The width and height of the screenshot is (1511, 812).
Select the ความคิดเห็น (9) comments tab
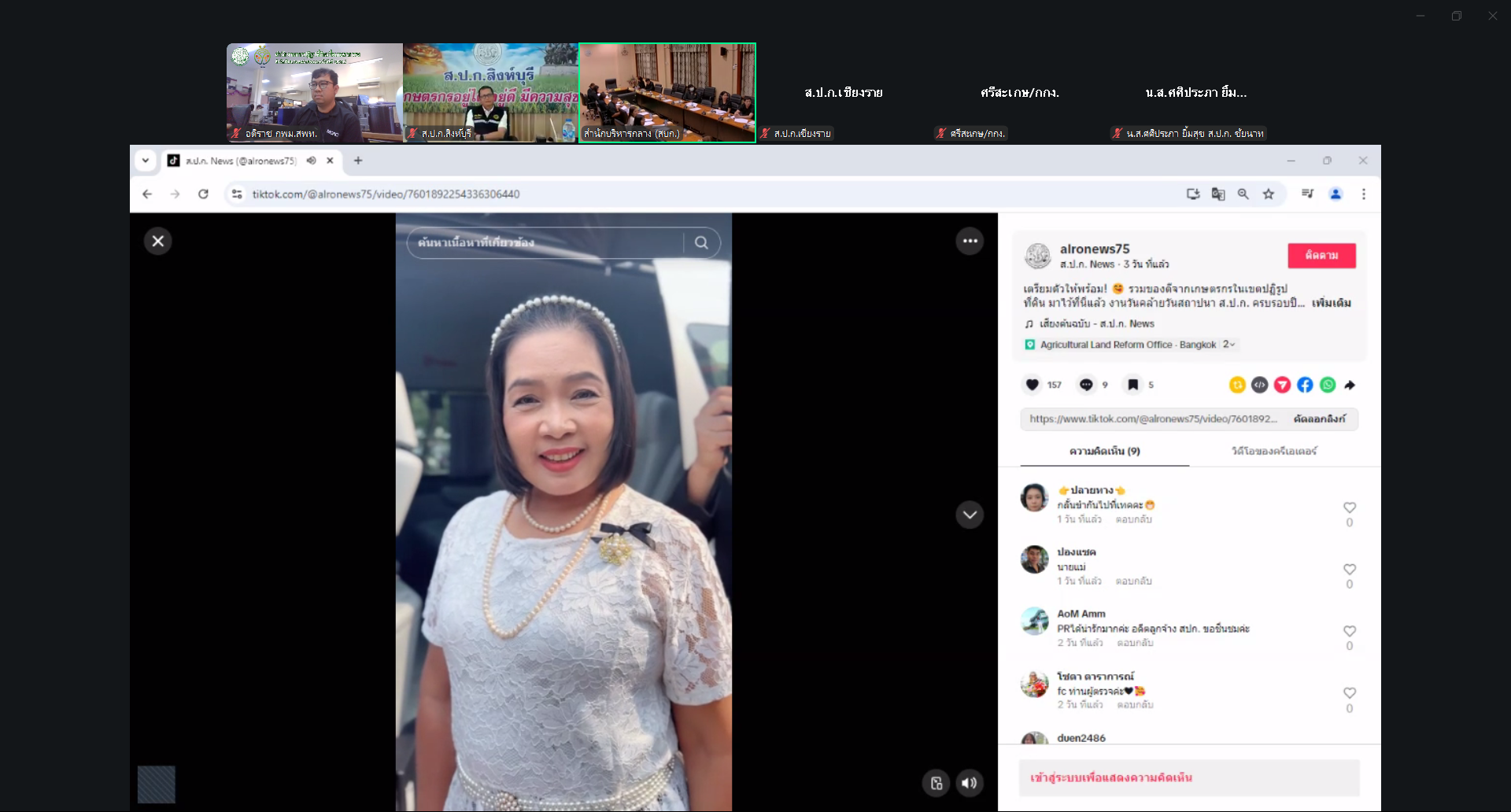tap(1104, 451)
